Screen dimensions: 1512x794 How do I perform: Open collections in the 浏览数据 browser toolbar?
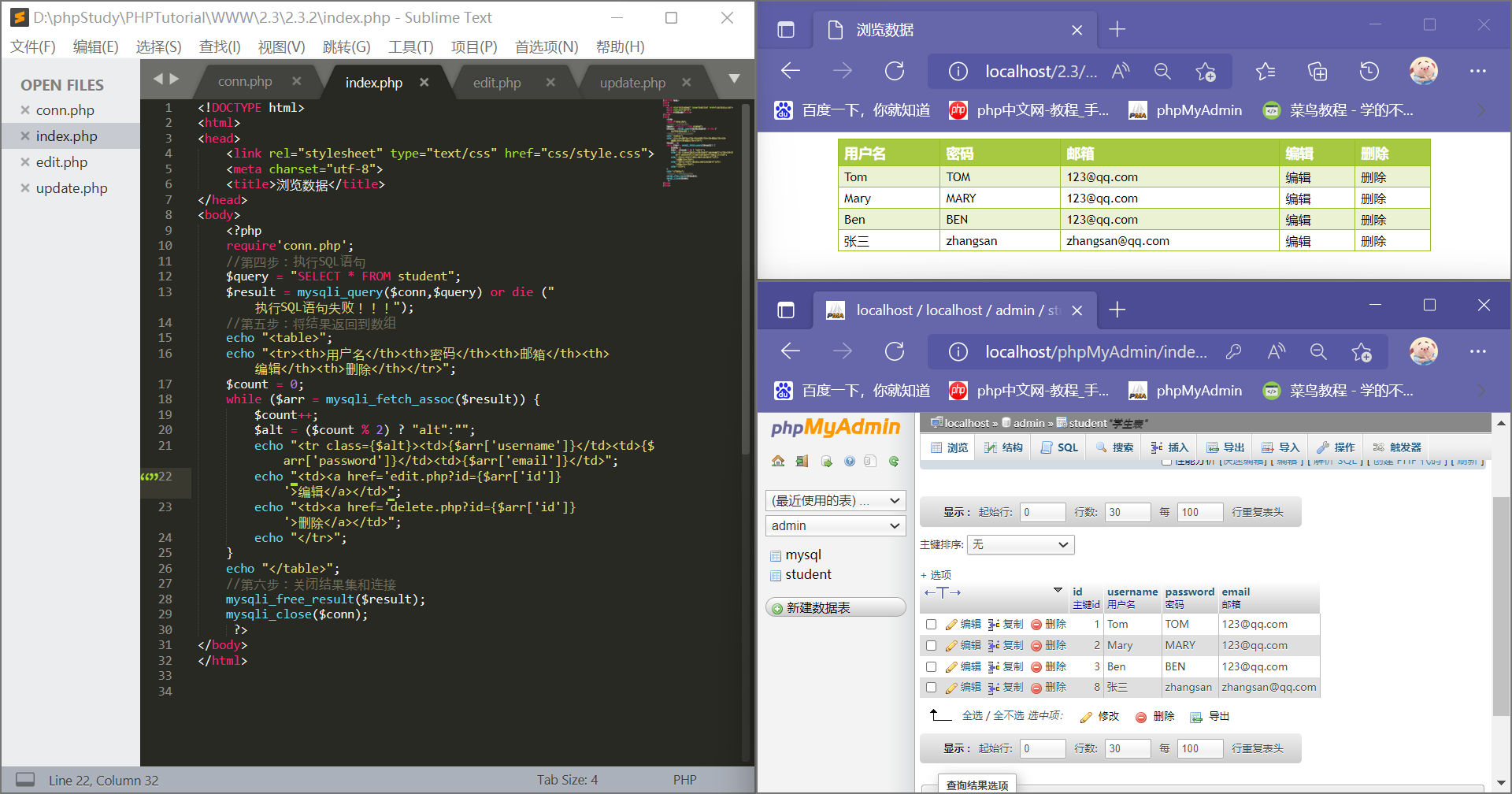coord(1317,71)
